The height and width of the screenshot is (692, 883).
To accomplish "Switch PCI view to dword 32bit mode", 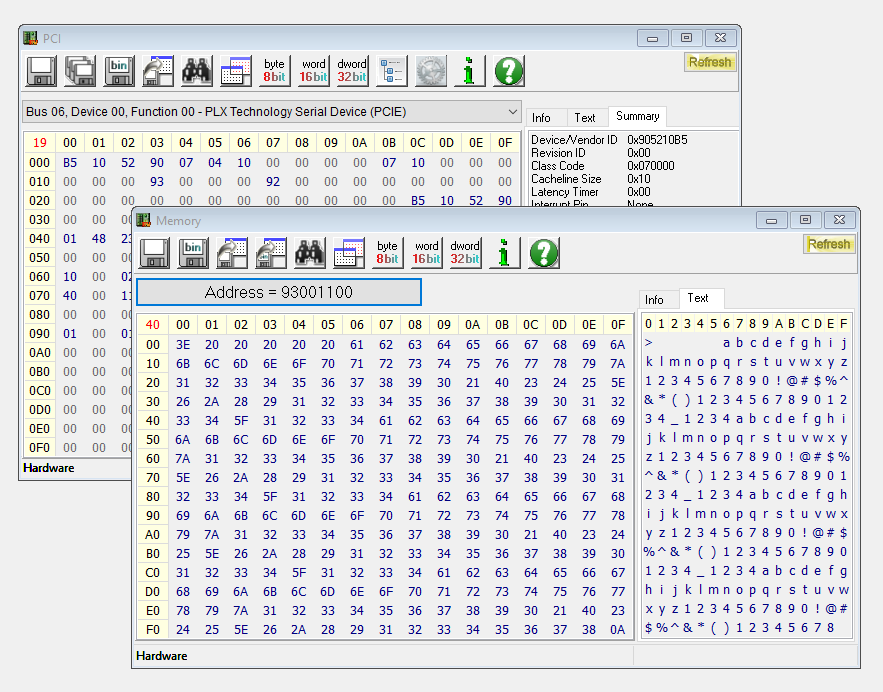I will coord(352,71).
